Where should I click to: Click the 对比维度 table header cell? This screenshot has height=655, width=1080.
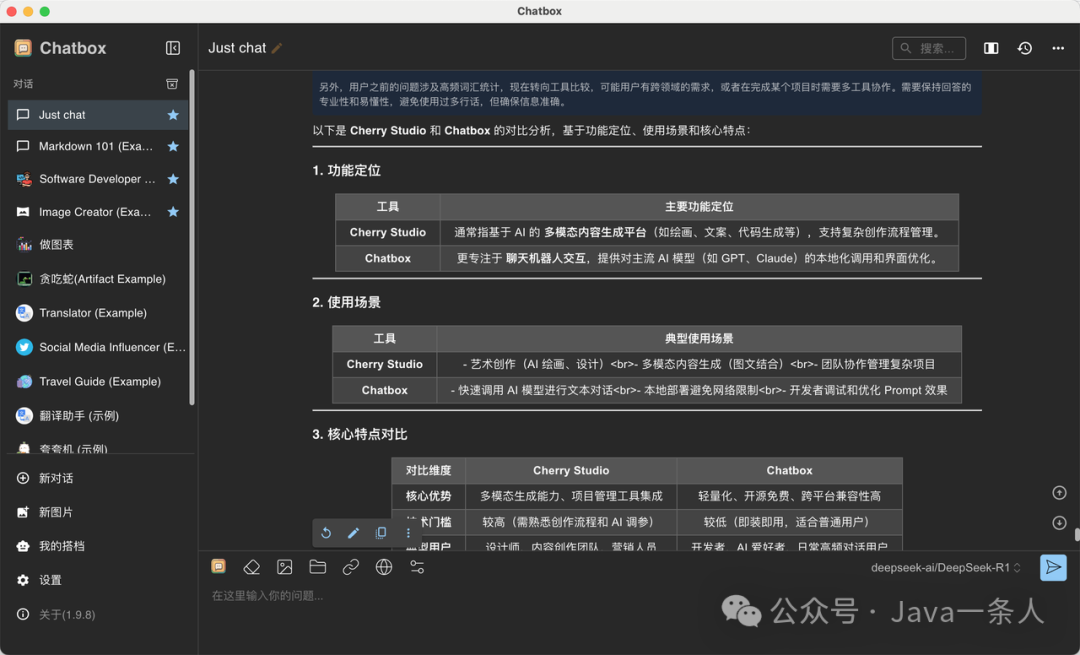coord(428,470)
